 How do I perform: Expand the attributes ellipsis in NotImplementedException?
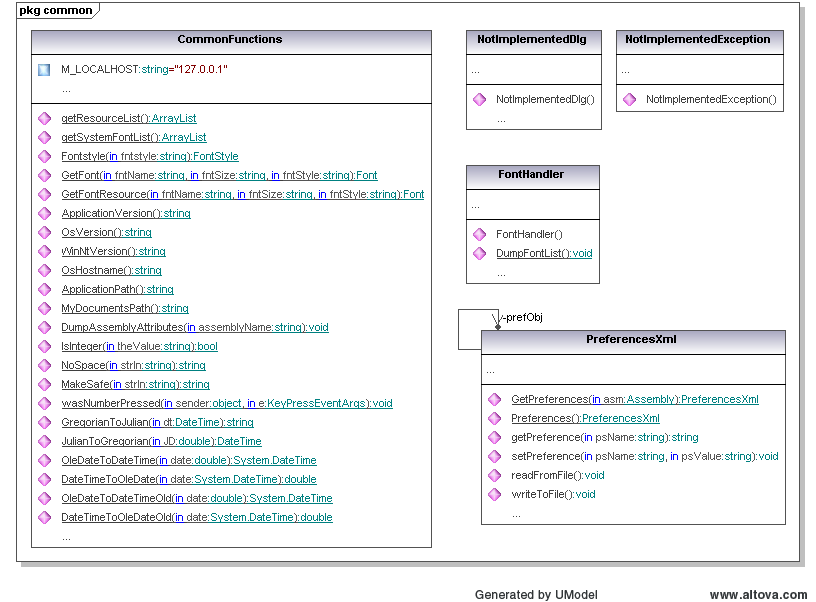click(x=625, y=71)
